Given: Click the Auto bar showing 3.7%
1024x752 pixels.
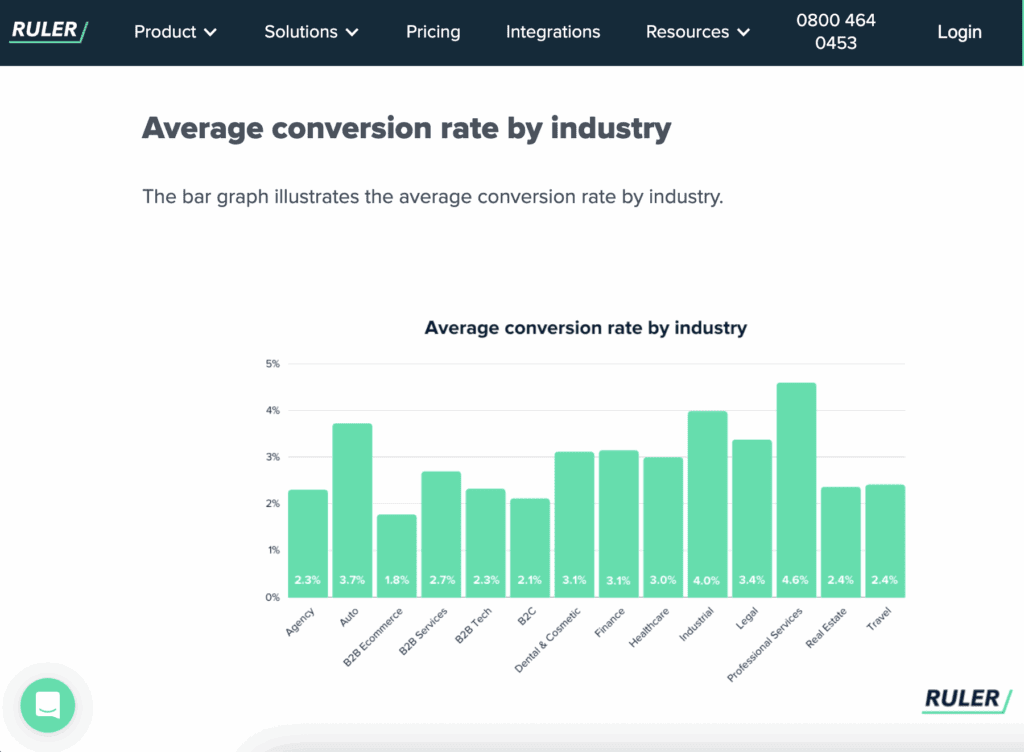Looking at the screenshot, I should pyautogui.click(x=352, y=510).
